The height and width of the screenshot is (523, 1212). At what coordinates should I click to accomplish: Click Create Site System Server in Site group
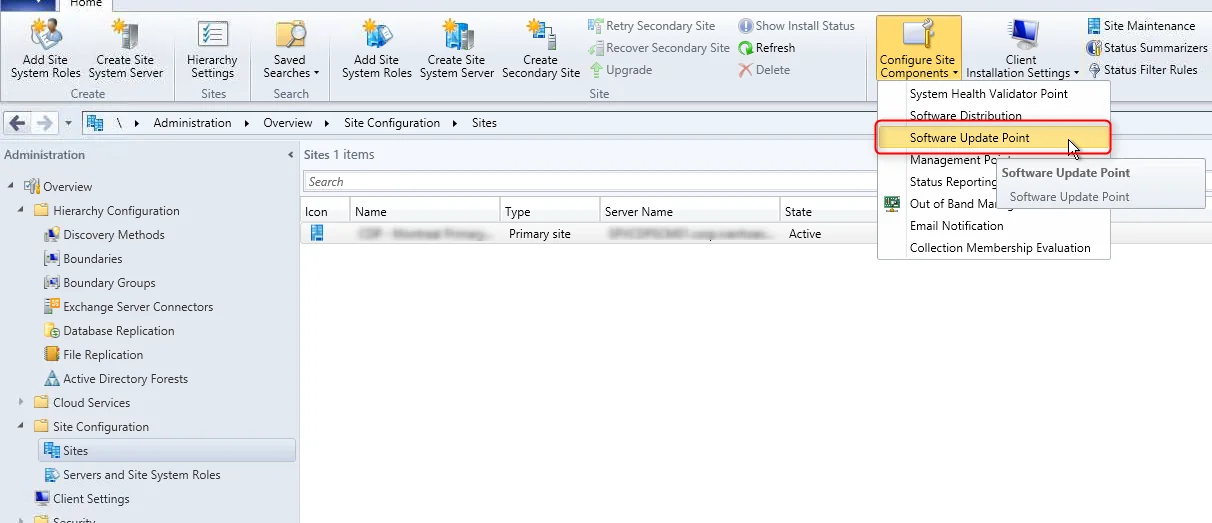[457, 48]
